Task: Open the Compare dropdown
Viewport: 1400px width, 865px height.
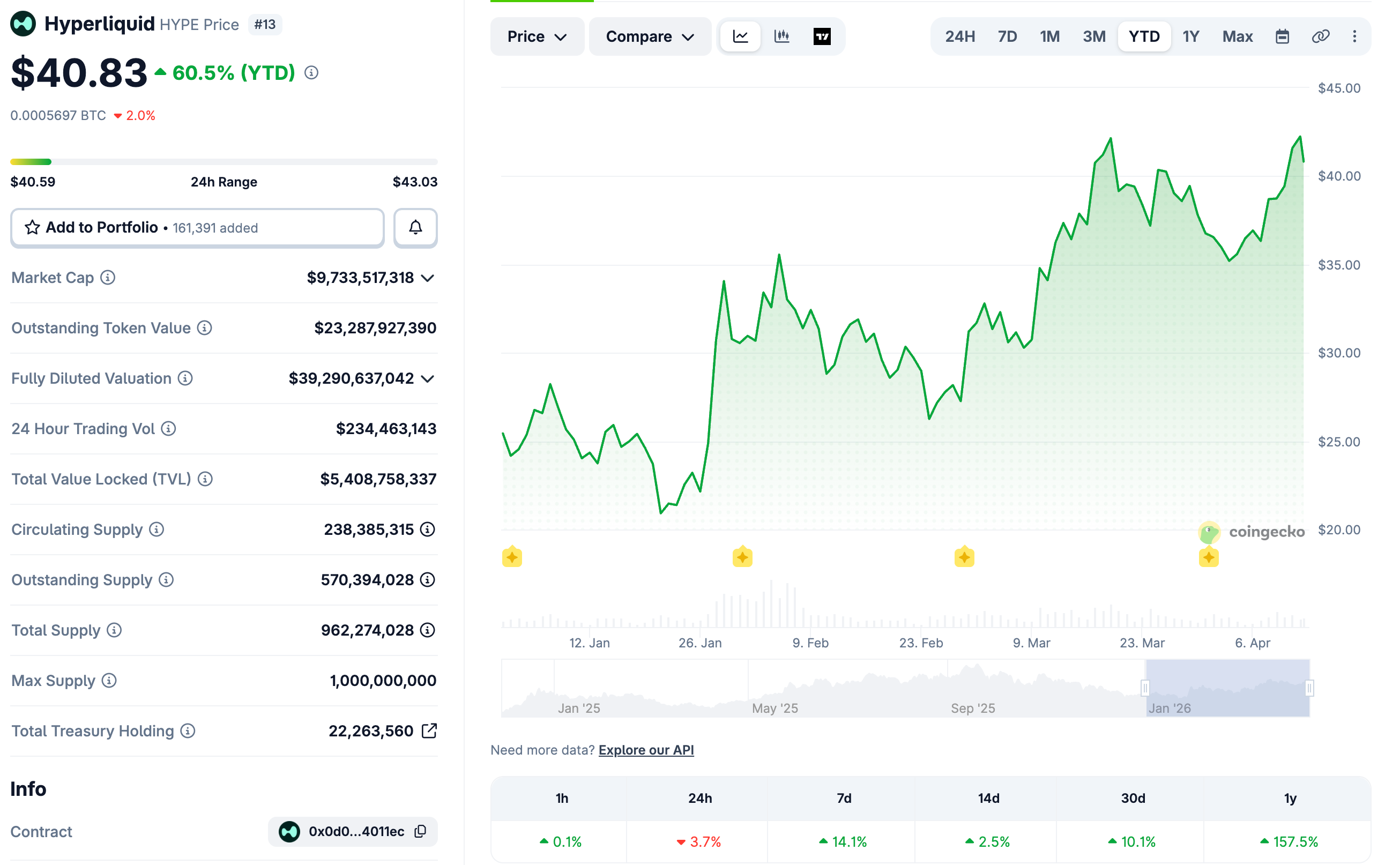Action: 650,36
